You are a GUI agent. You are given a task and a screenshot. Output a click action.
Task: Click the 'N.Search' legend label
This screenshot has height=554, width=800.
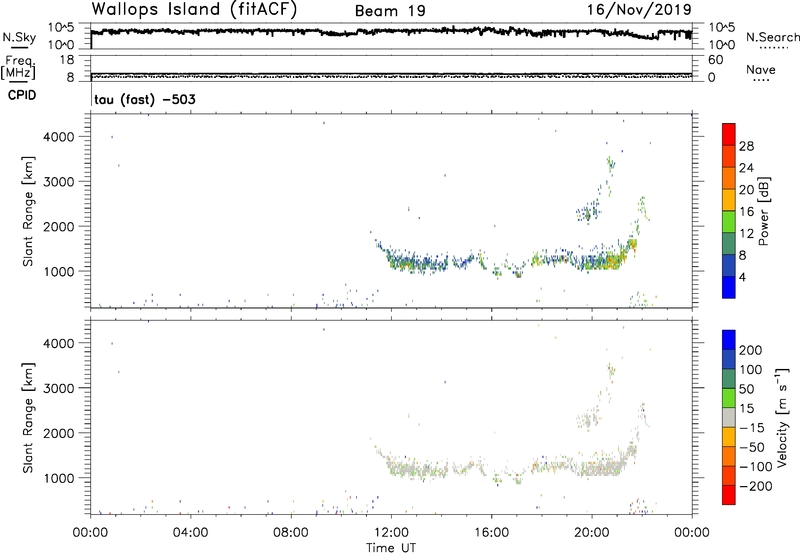coord(772,37)
